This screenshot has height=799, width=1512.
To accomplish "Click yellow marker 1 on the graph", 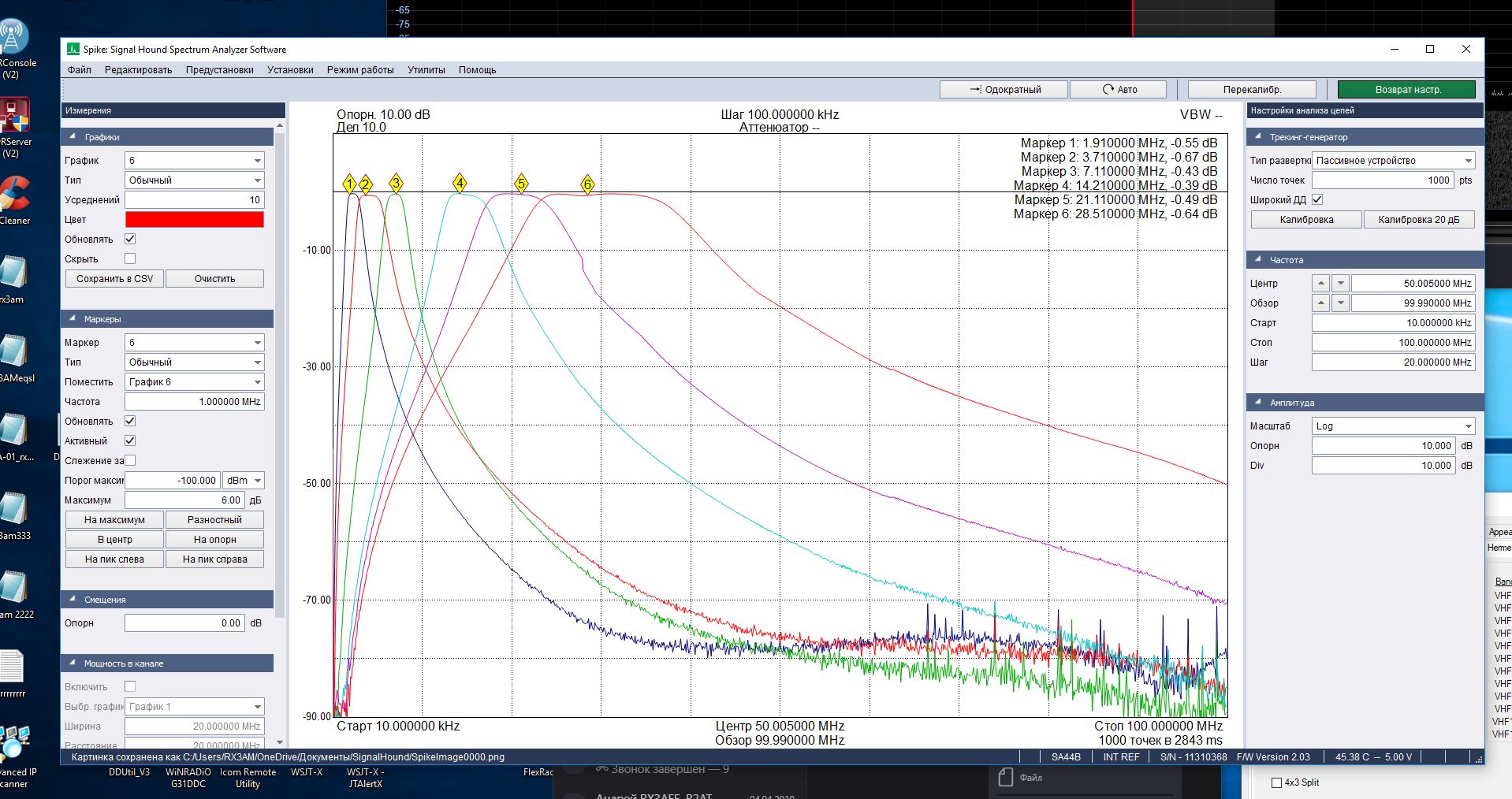I will click(350, 184).
